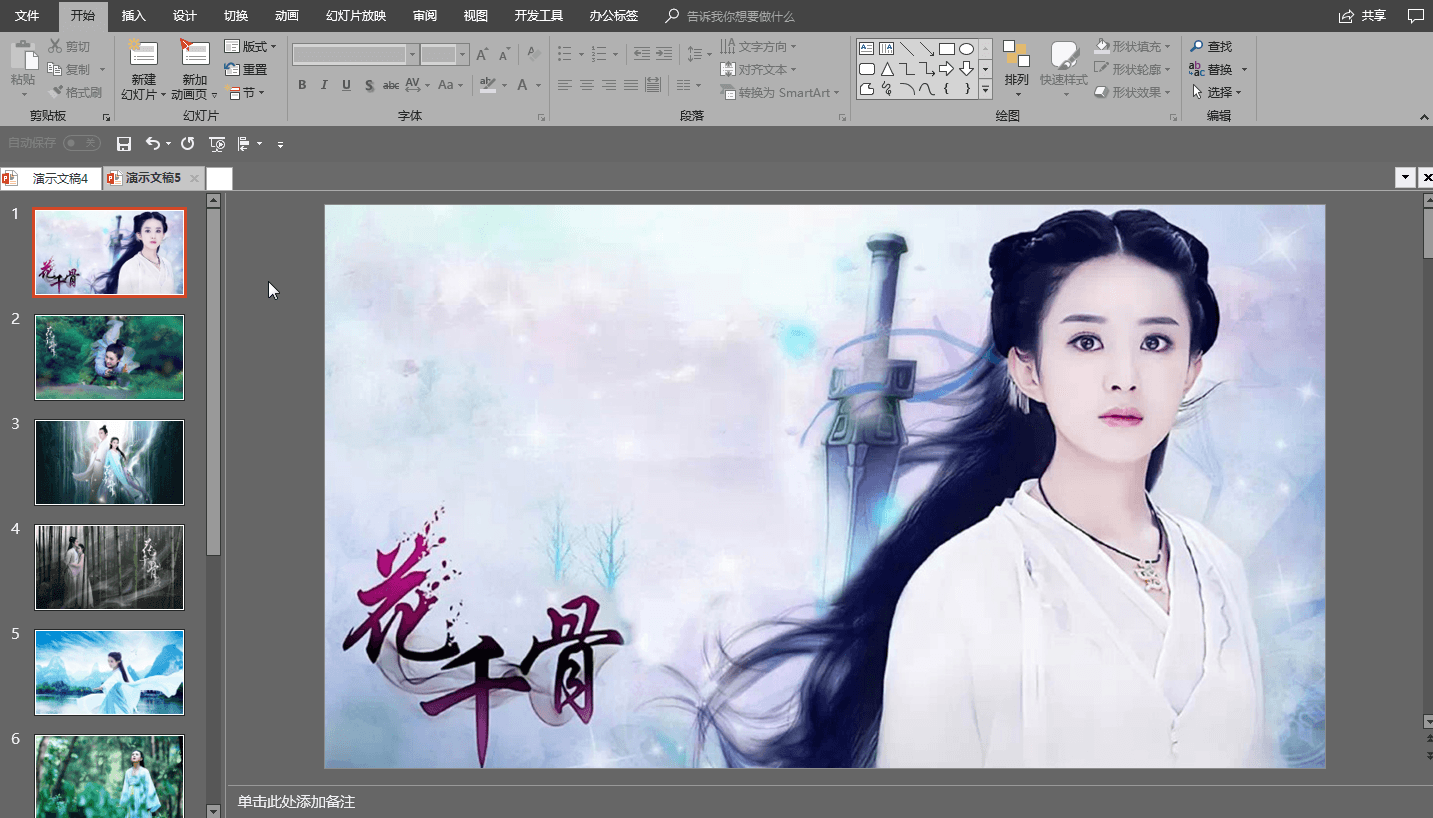Select the triangle shape in gallery

pos(887,69)
